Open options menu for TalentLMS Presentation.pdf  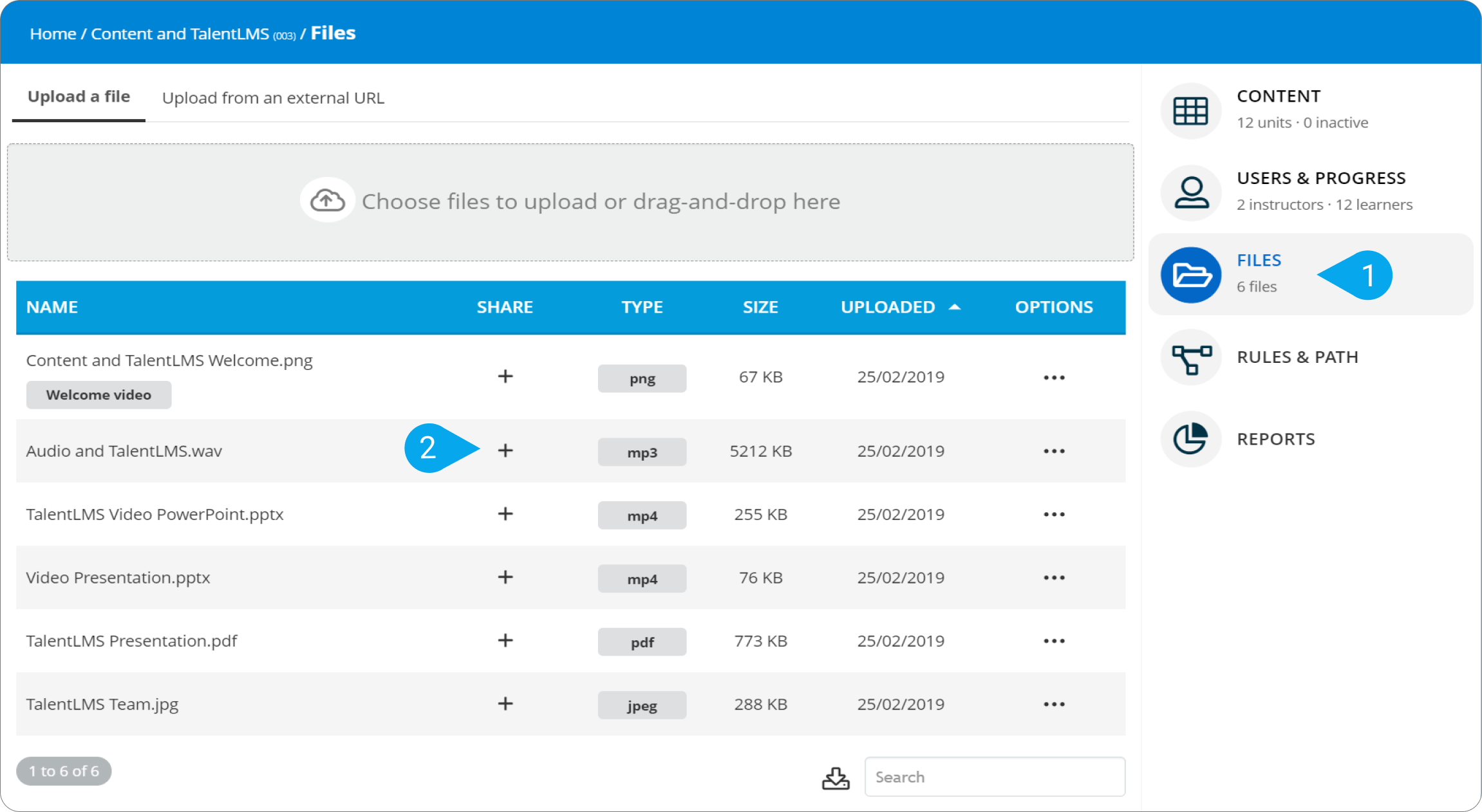click(x=1054, y=641)
